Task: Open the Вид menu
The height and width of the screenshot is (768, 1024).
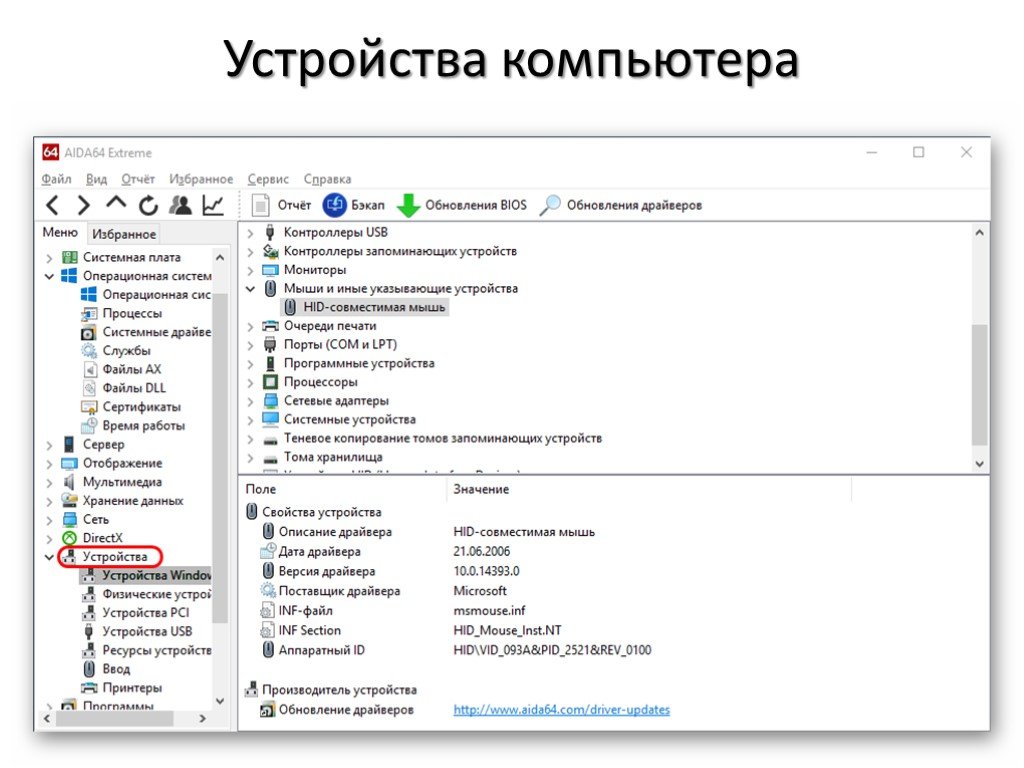Action: pyautogui.click(x=96, y=179)
